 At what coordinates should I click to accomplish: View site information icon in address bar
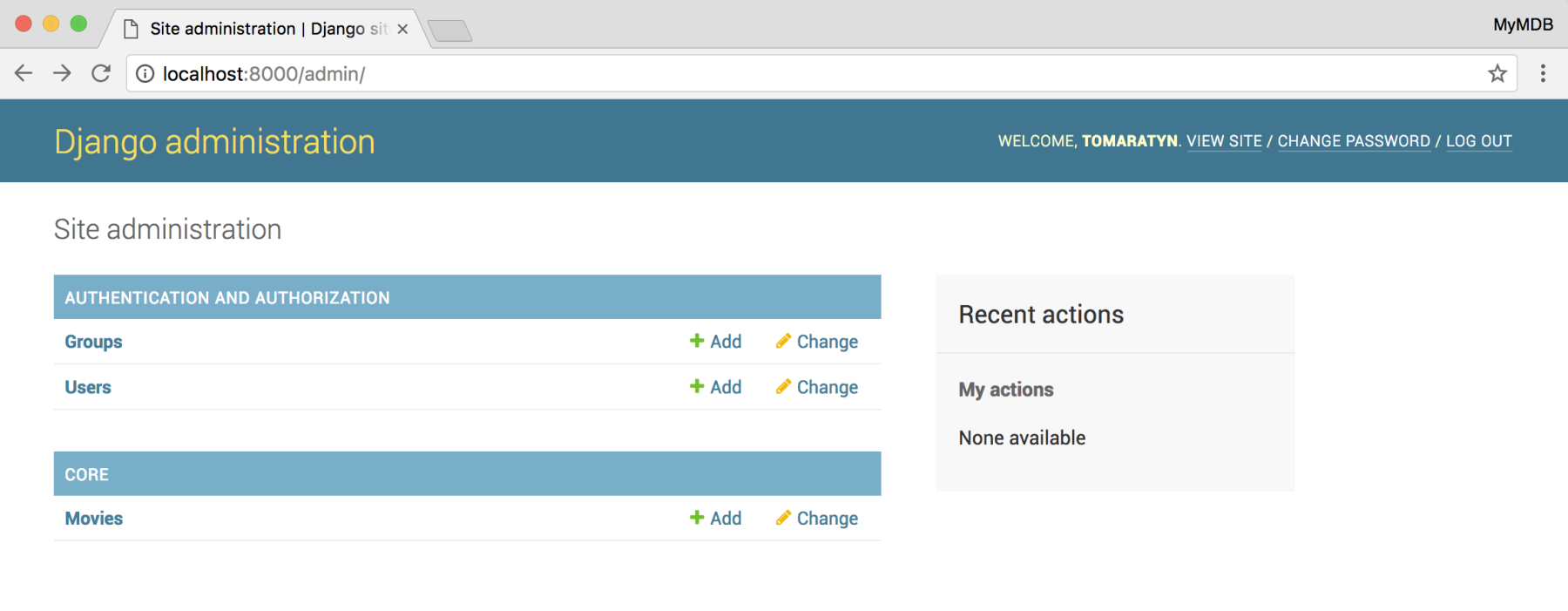click(x=145, y=74)
